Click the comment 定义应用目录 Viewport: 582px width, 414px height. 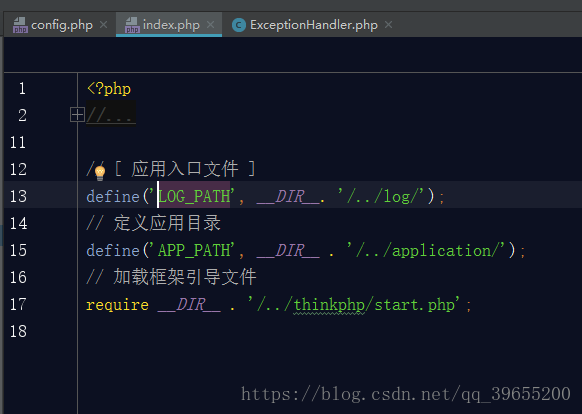point(167,223)
